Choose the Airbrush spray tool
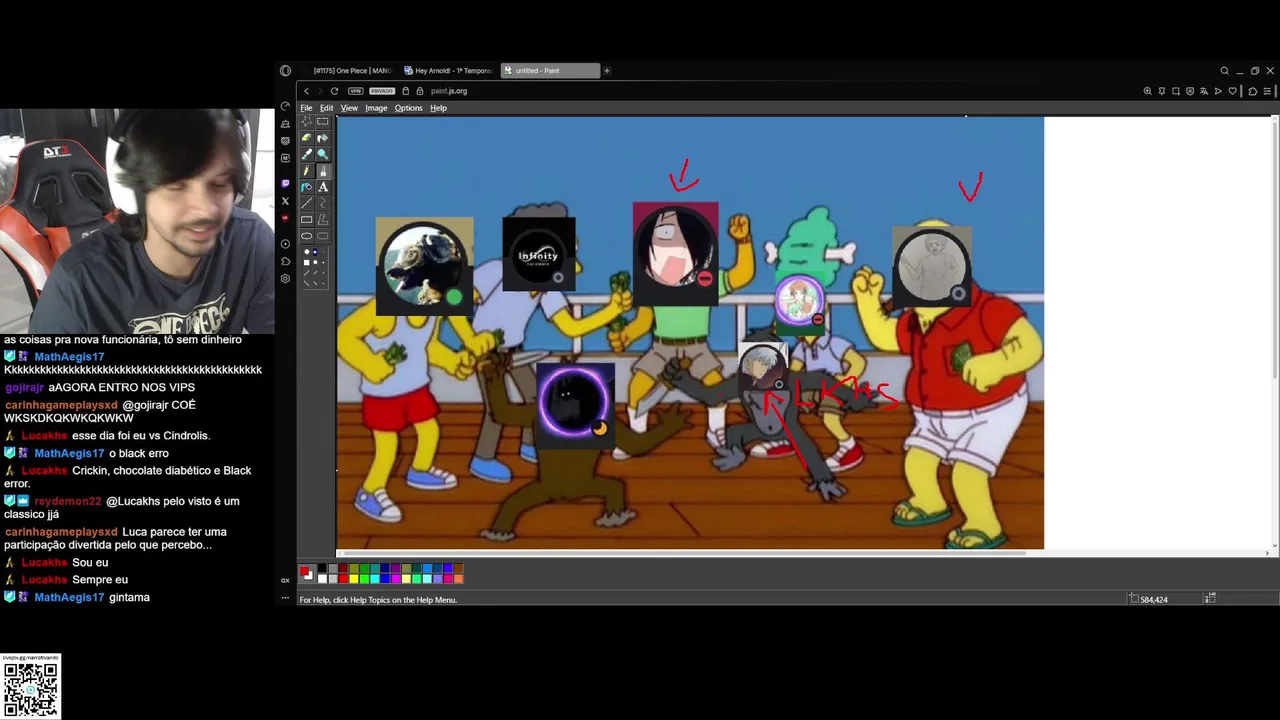The height and width of the screenshot is (720, 1280). coord(307,187)
